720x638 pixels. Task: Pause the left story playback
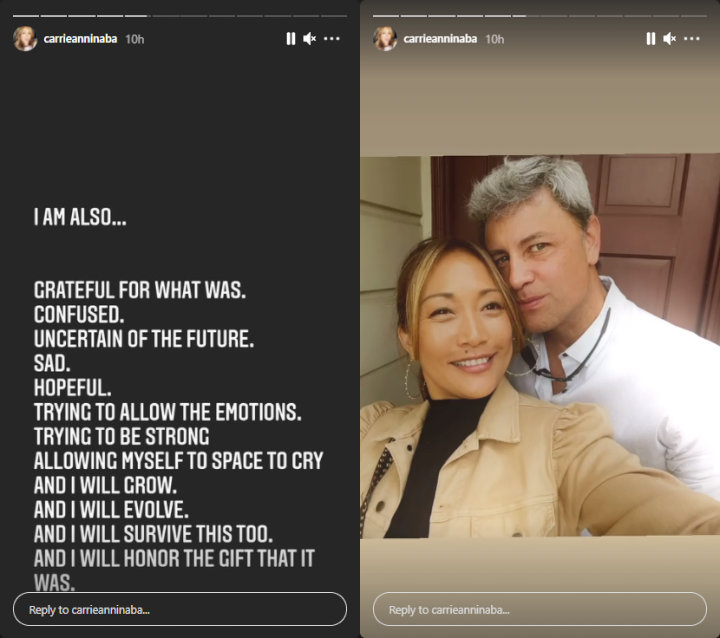pyautogui.click(x=291, y=39)
